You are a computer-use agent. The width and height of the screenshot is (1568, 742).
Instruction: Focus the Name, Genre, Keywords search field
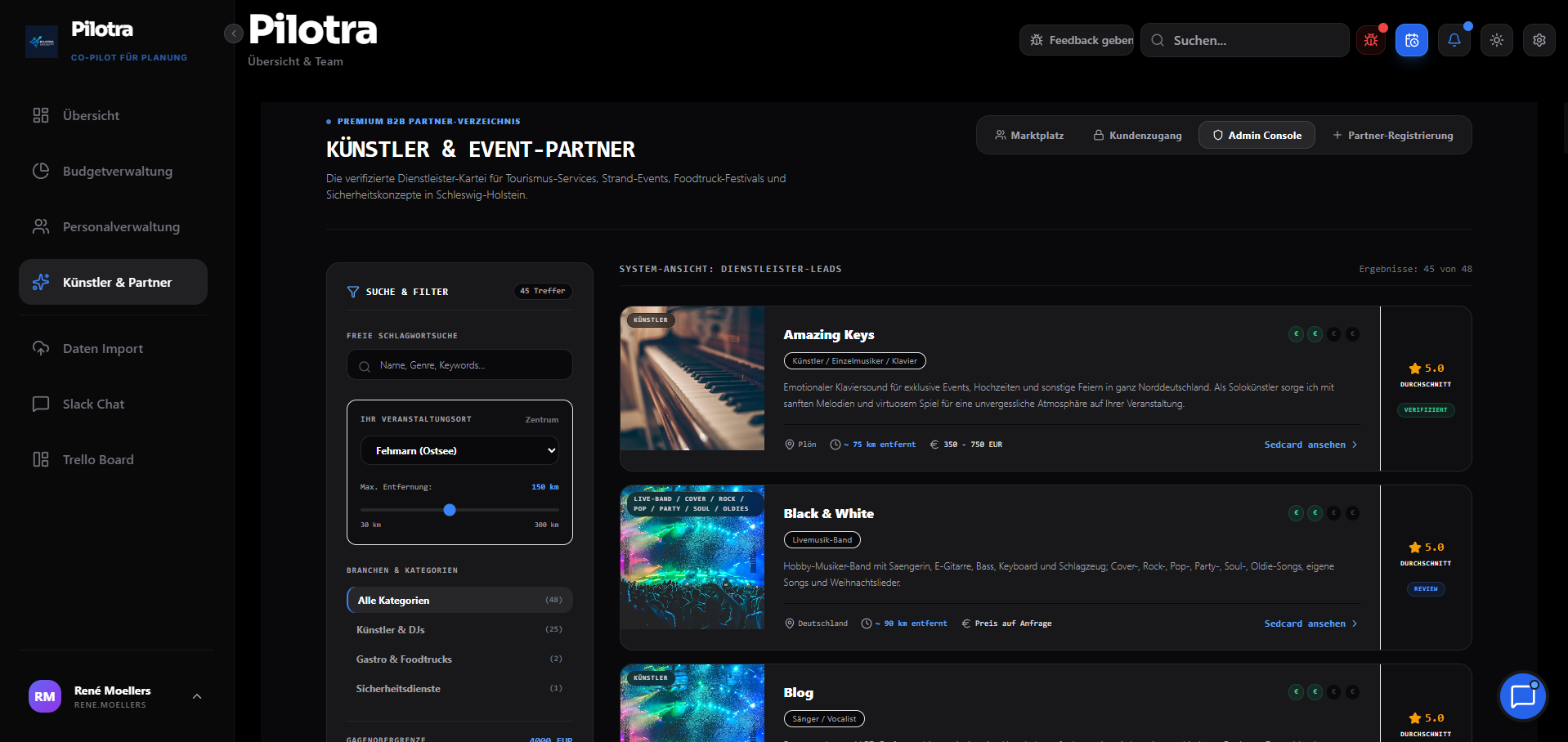coord(459,365)
